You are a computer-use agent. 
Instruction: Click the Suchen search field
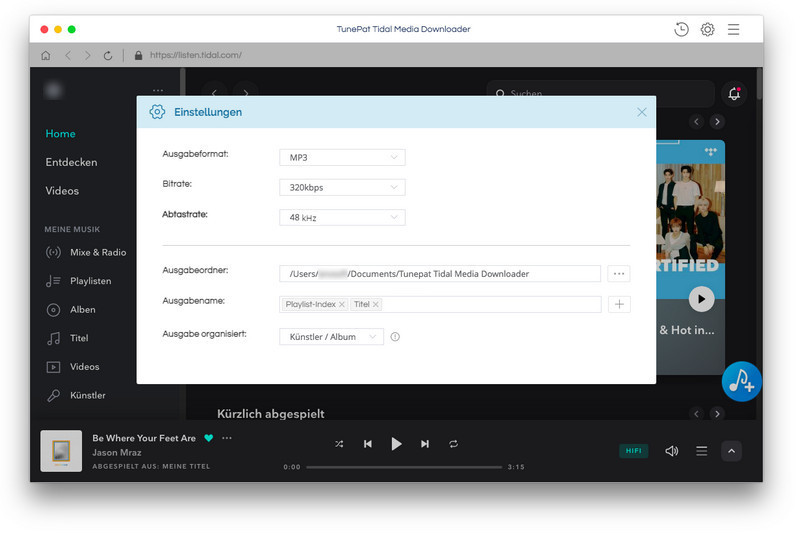click(601, 94)
